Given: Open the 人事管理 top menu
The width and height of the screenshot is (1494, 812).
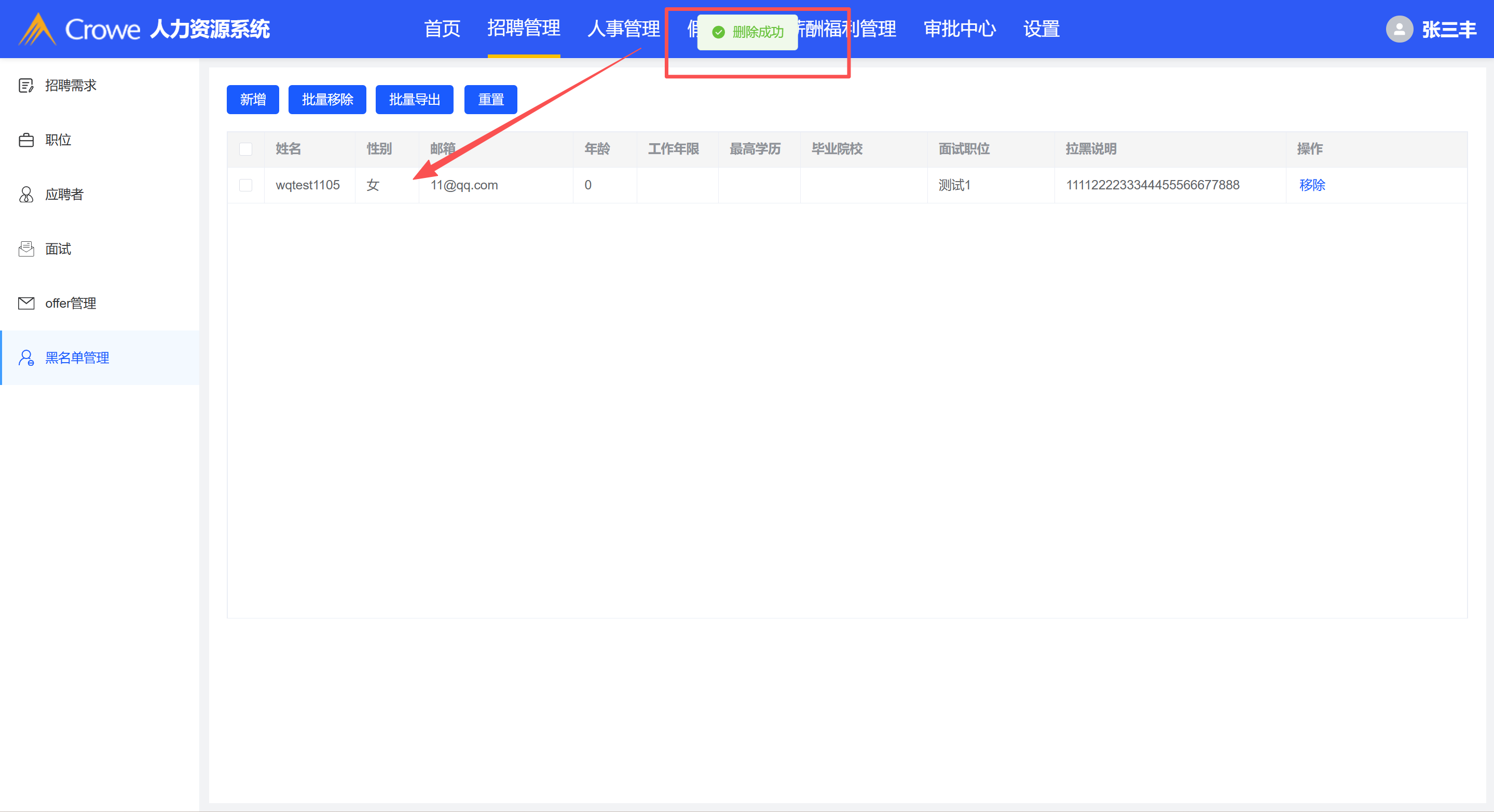Looking at the screenshot, I should pyautogui.click(x=623, y=29).
